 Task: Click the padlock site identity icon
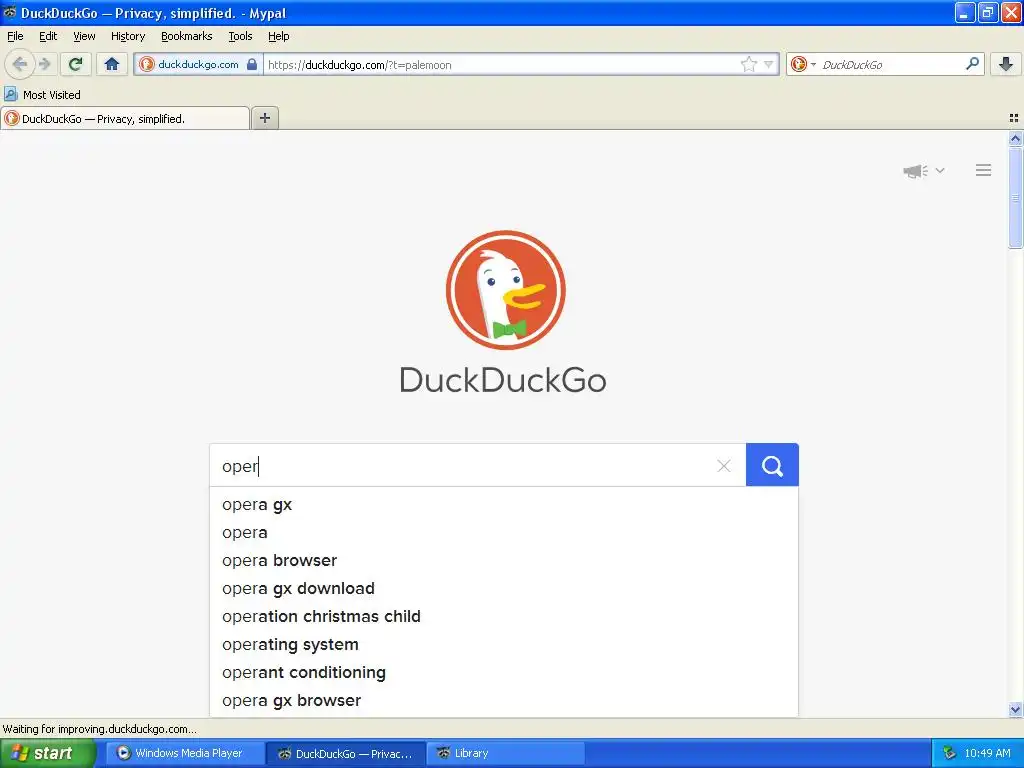pos(252,64)
